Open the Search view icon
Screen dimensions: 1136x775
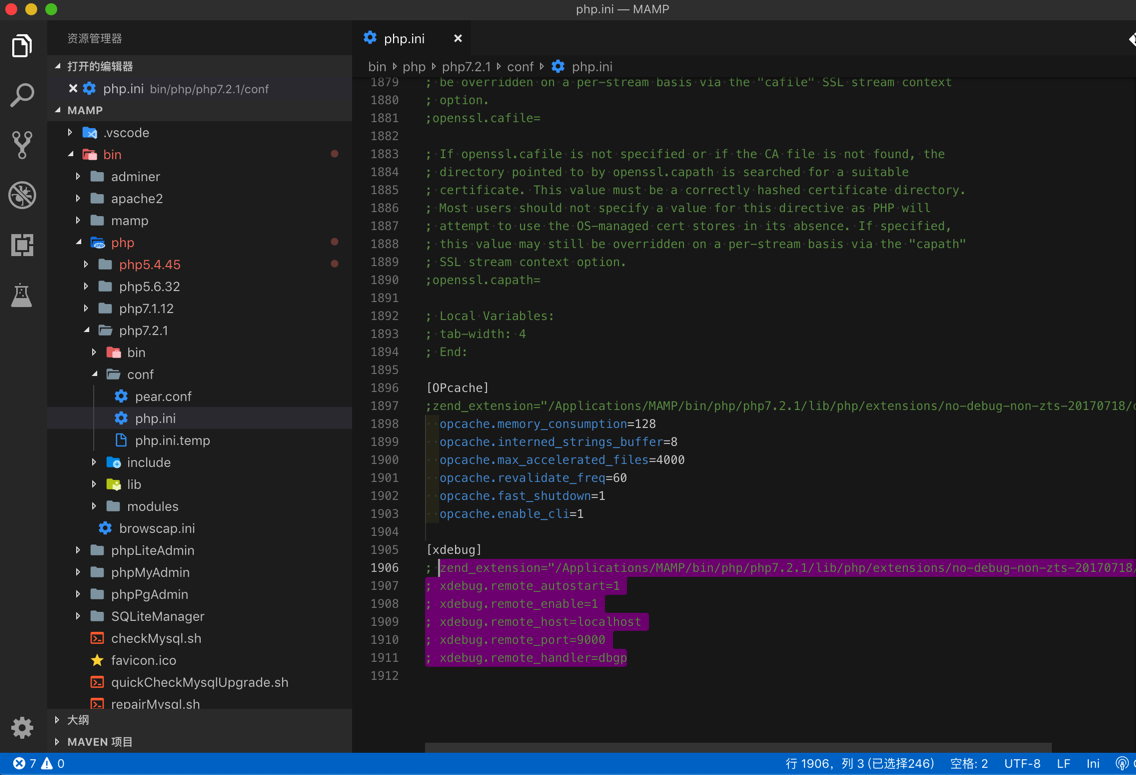click(22, 95)
